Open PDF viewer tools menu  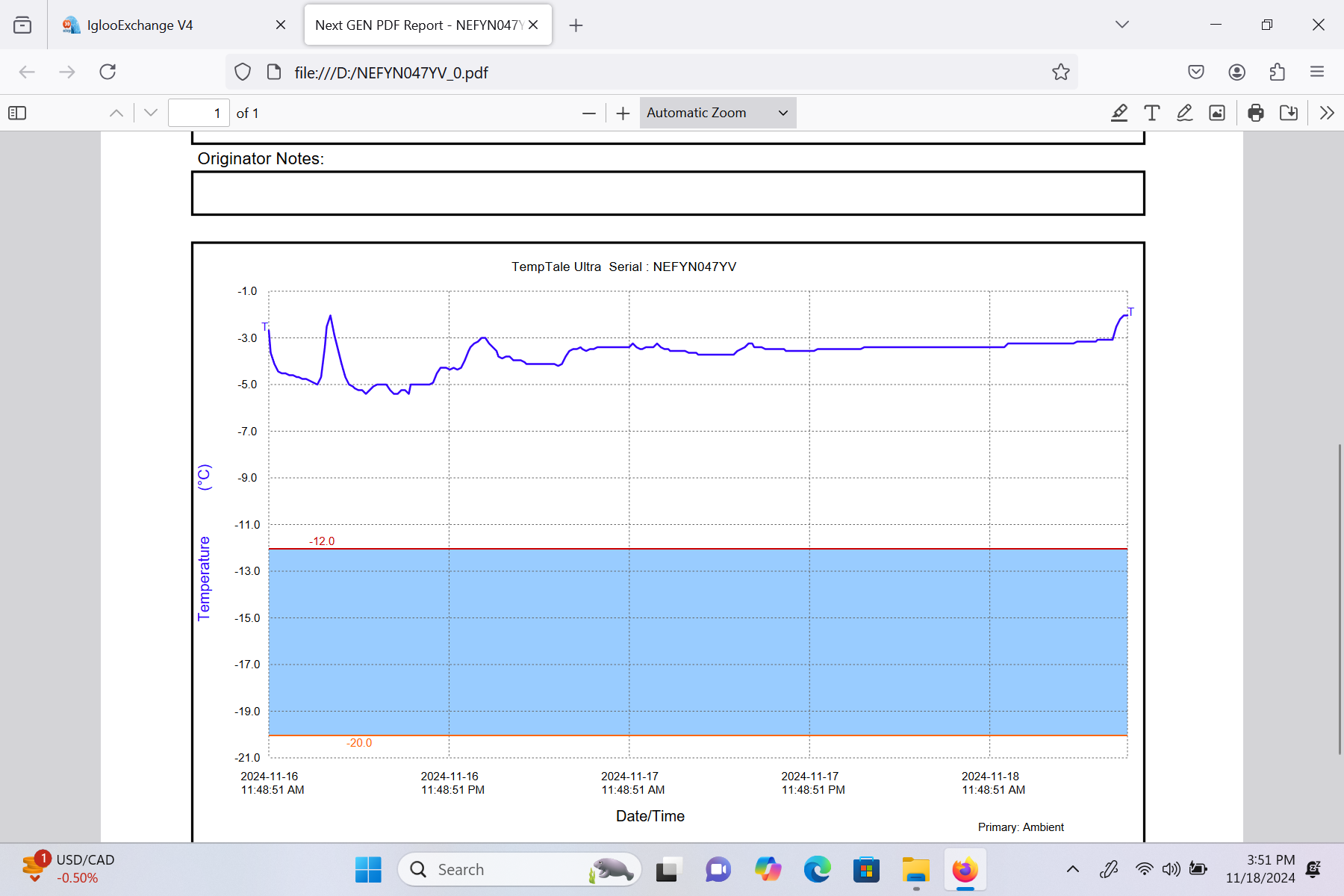1327,113
